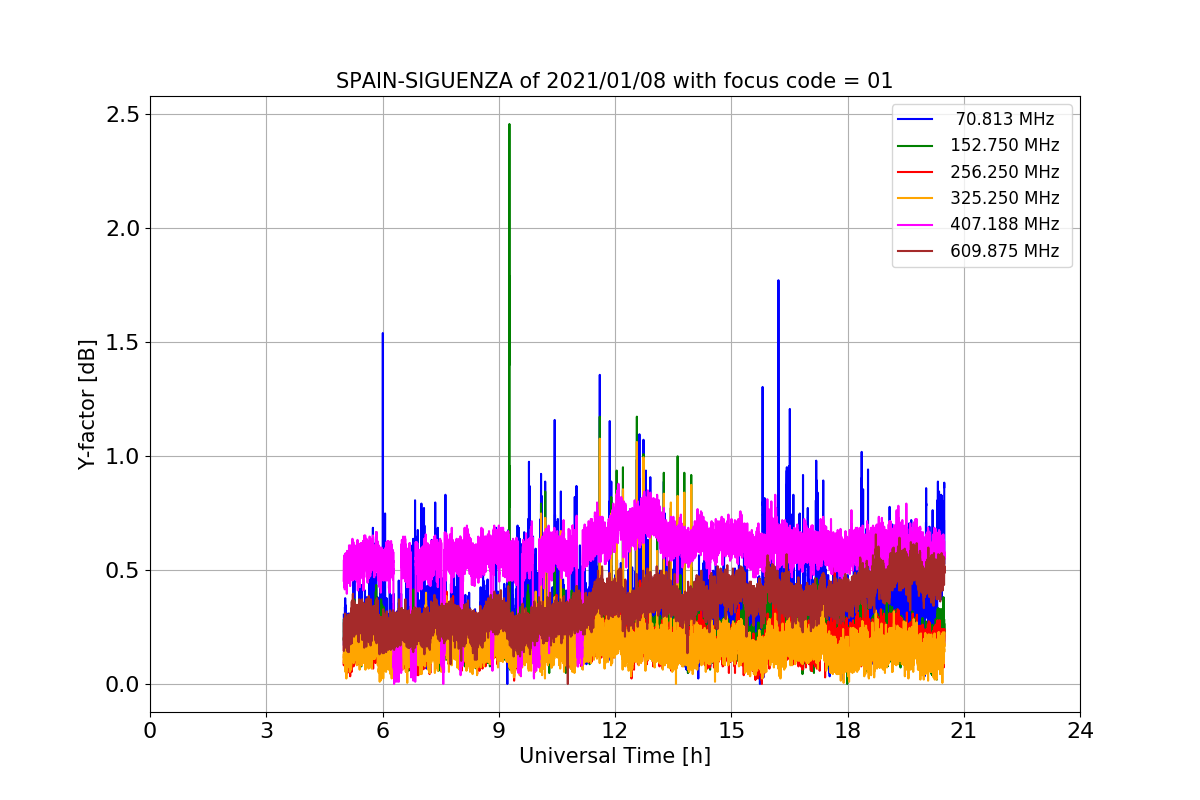Click the x-axis tick label 12
This screenshot has height=800, width=1200.
pos(615,731)
